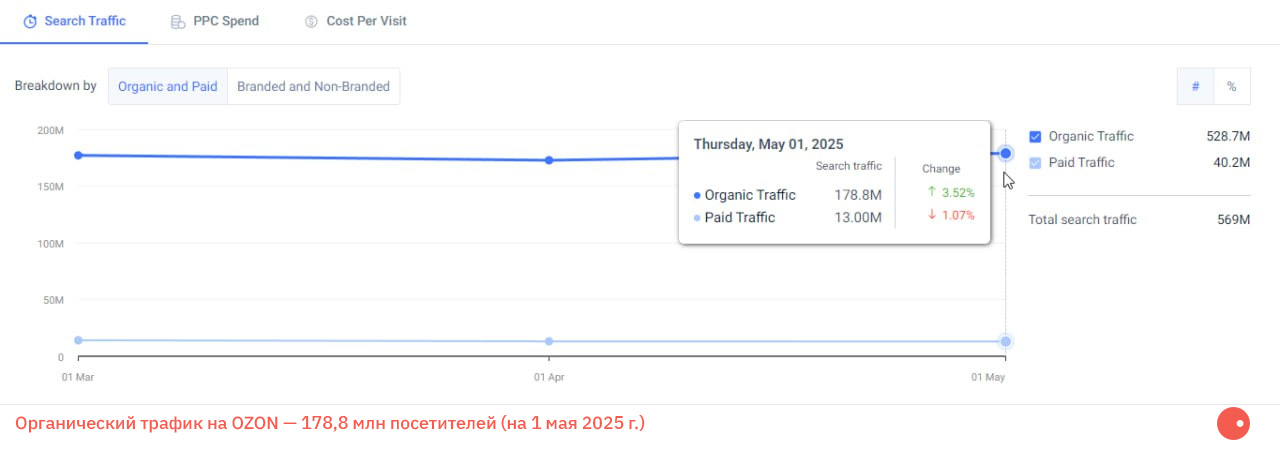Click the PPC Spend coins icon
The width and height of the screenshot is (1280, 450).
tap(178, 22)
